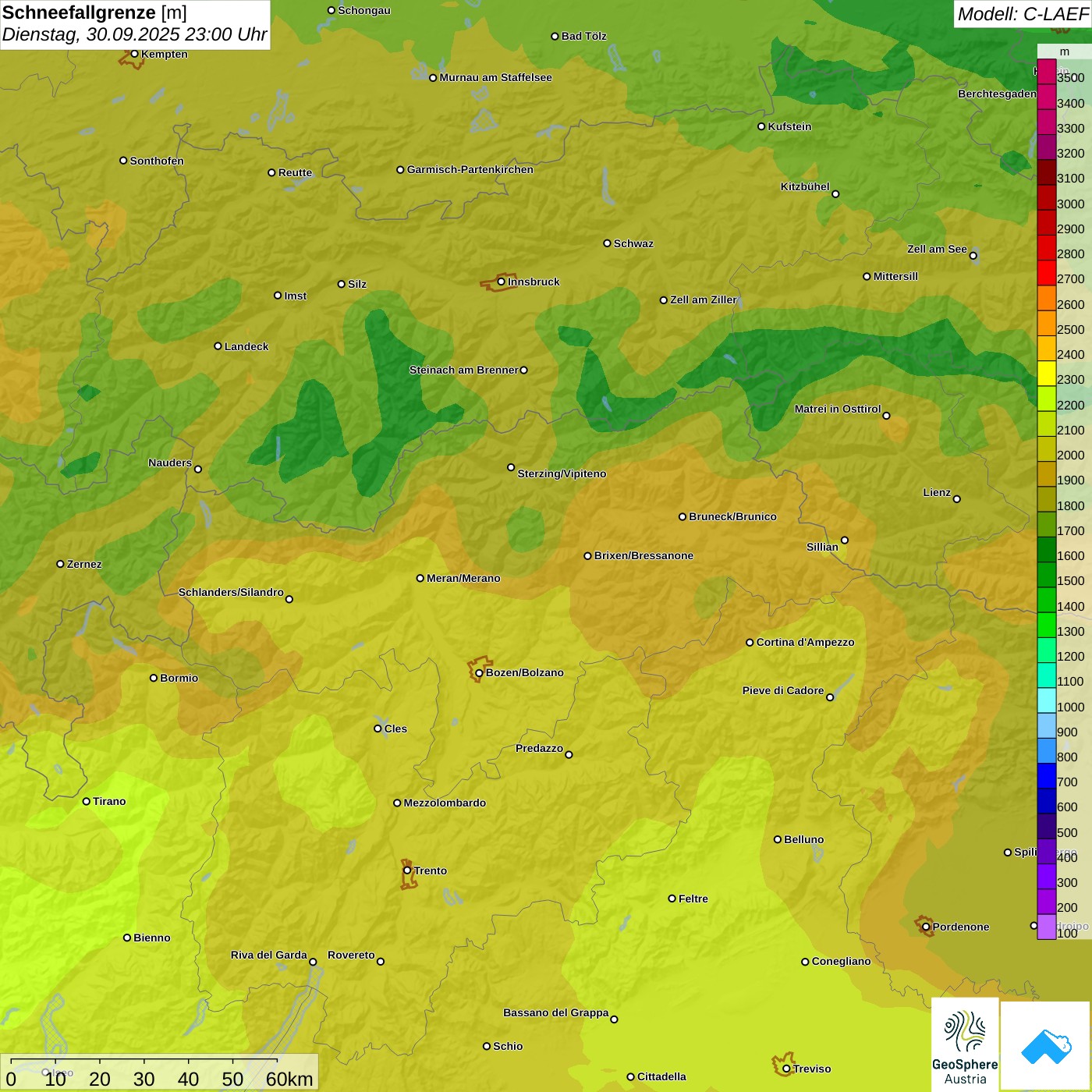Click the 60km scale bar label

point(289,1079)
